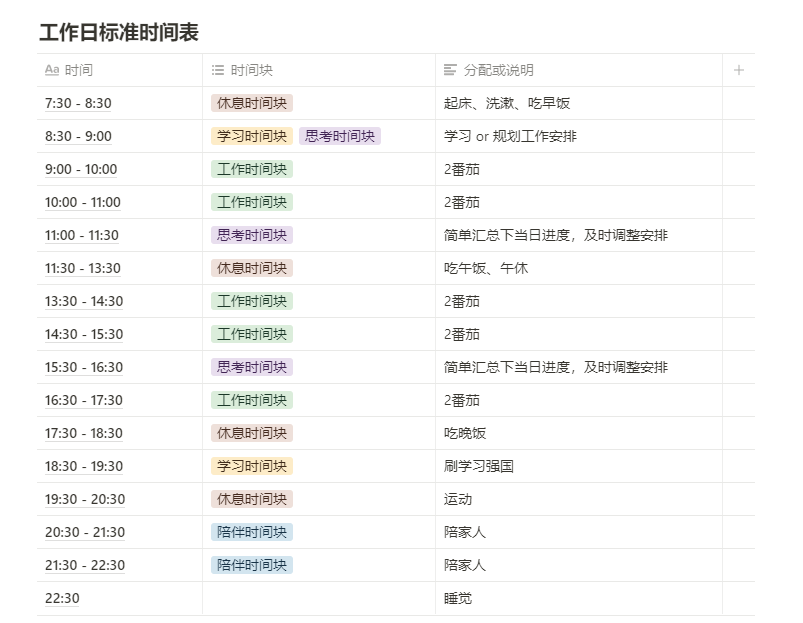Click 2番茄 cell in 10:00 - 11:00 row
The image size is (803, 623).
point(579,202)
